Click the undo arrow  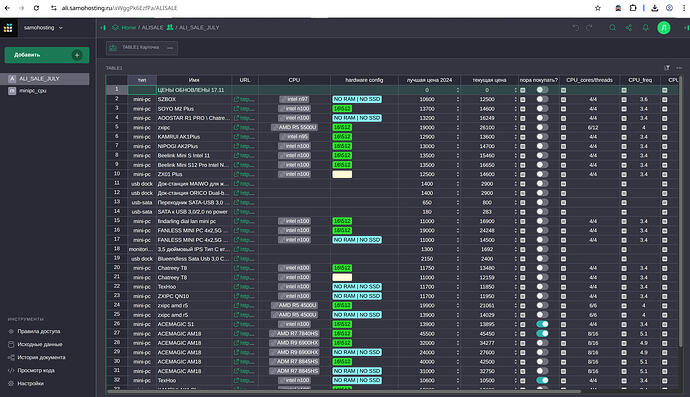575,28
